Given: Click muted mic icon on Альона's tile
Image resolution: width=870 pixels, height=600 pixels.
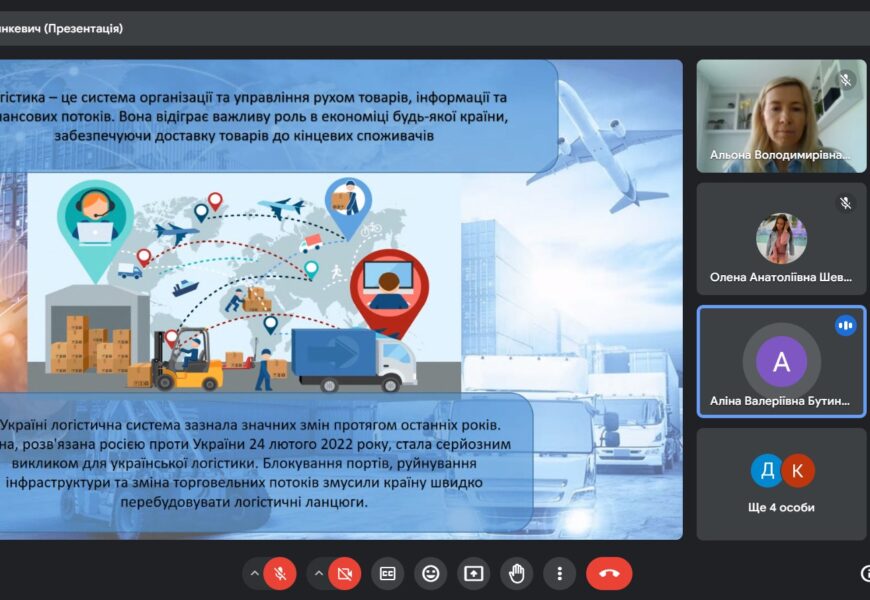Looking at the screenshot, I should tap(846, 80).
